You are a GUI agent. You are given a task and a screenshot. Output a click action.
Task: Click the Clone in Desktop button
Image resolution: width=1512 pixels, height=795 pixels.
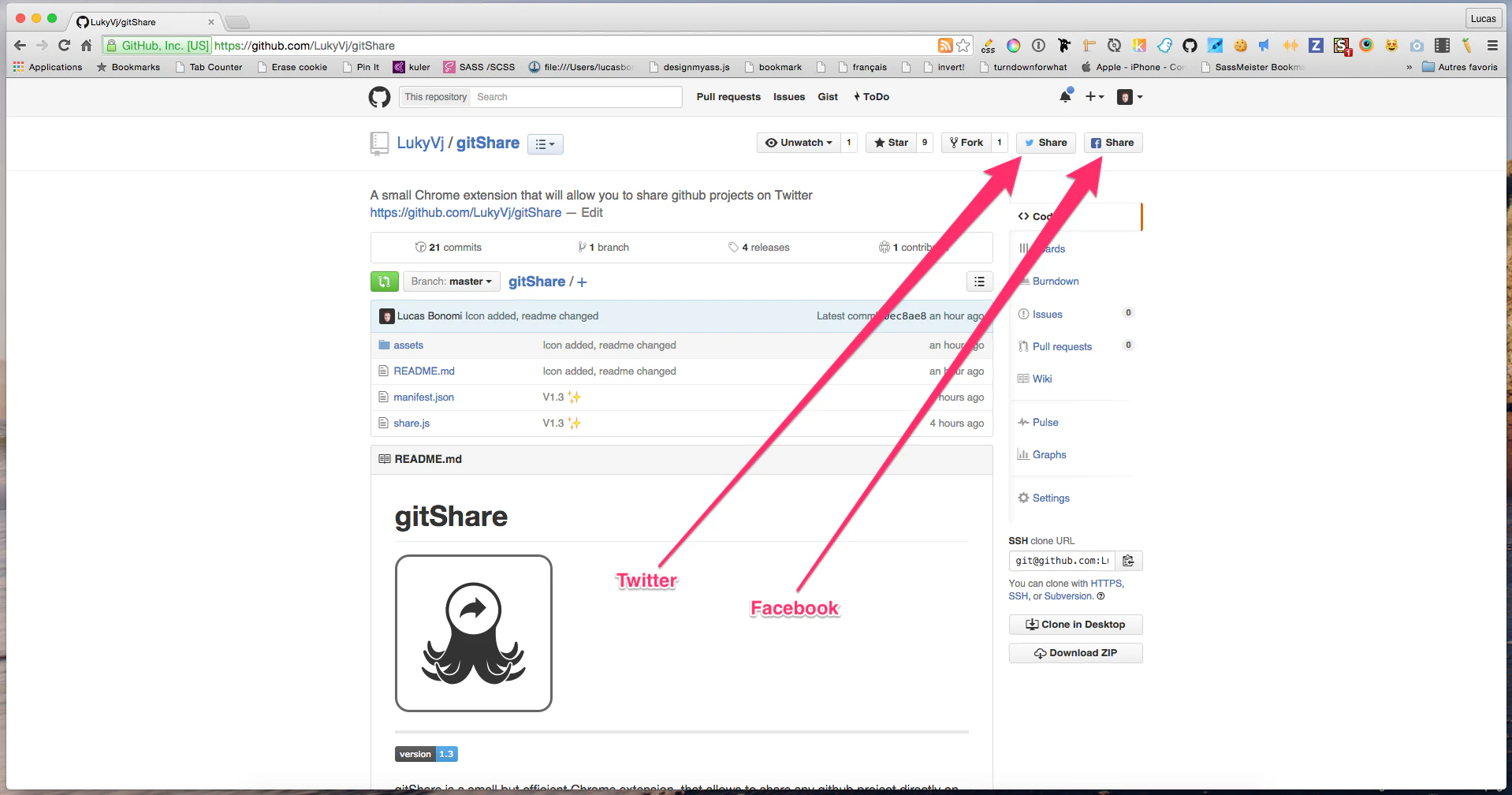[1074, 624]
